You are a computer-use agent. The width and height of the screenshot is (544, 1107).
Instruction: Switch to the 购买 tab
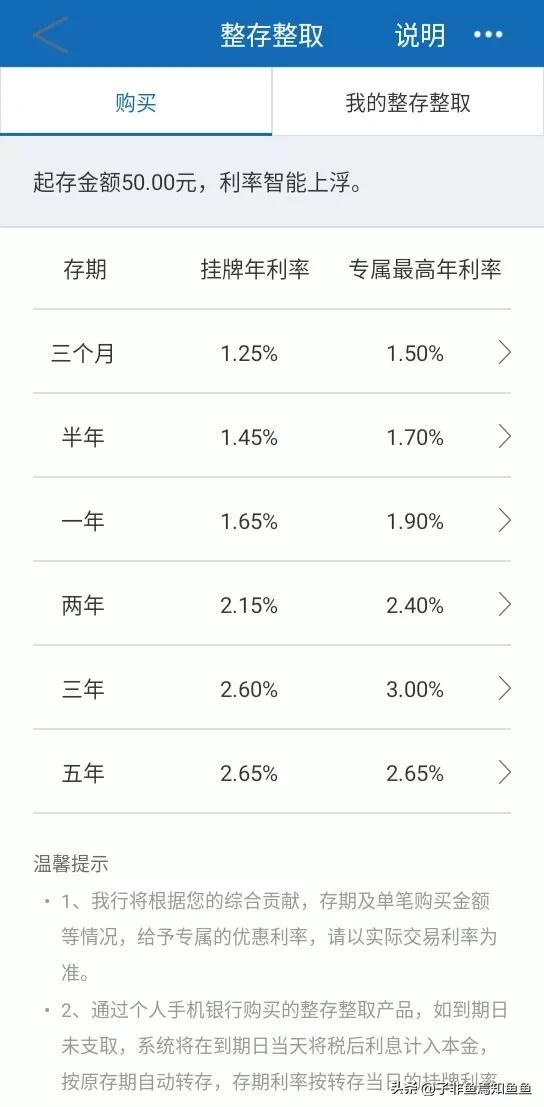coord(135,102)
